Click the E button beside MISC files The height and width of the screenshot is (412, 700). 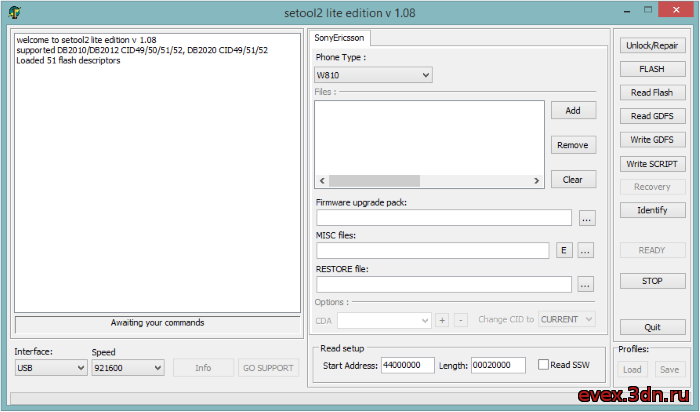pos(564,250)
